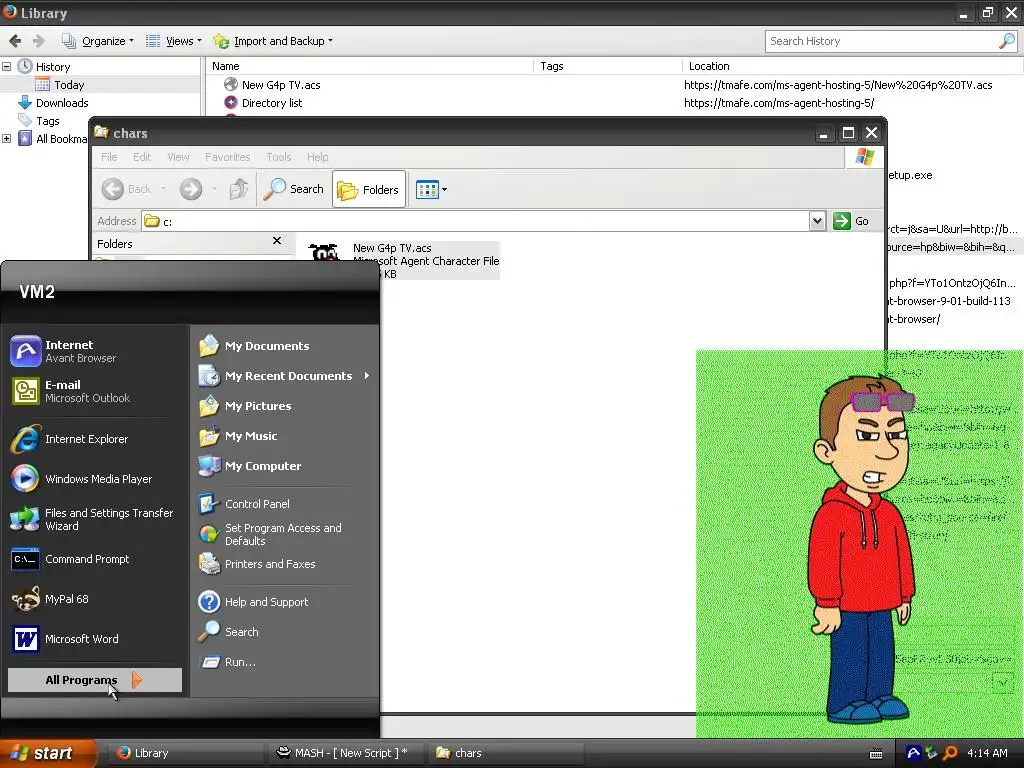Expand Address bar dropdown
Screen dimensions: 1024x768
[816, 221]
